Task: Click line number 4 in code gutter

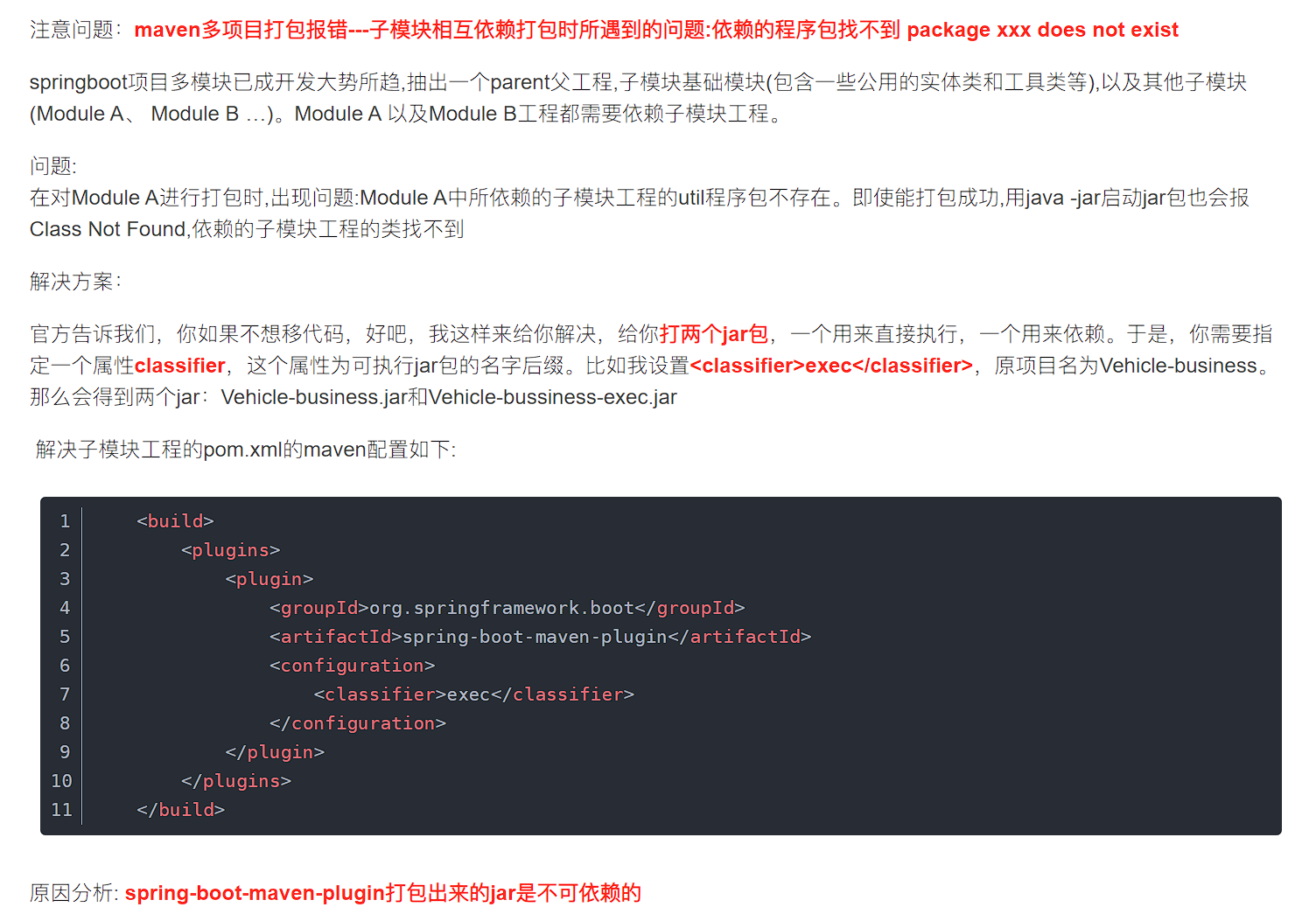Action: pos(65,608)
